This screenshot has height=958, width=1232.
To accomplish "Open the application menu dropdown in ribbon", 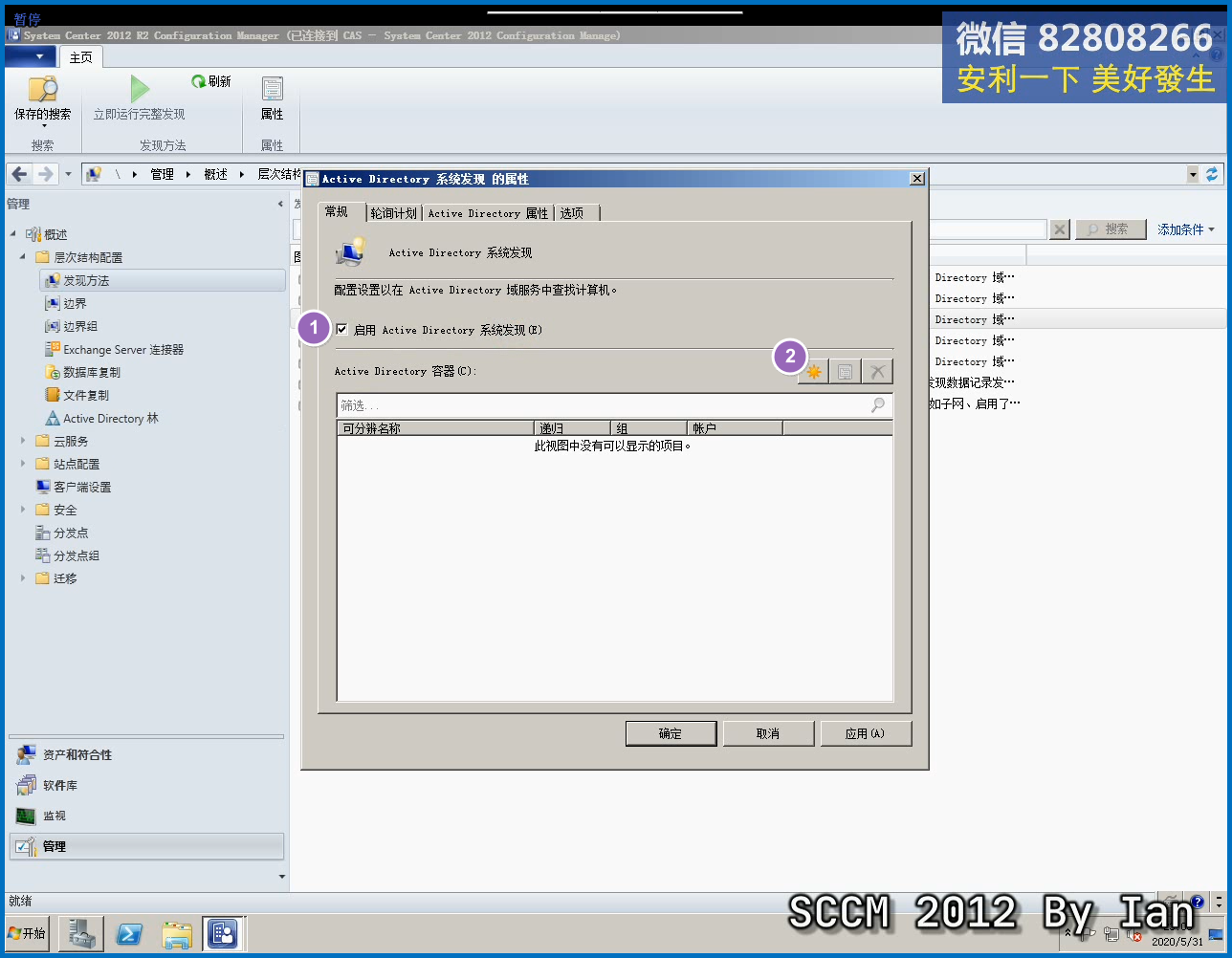I will [31, 56].
